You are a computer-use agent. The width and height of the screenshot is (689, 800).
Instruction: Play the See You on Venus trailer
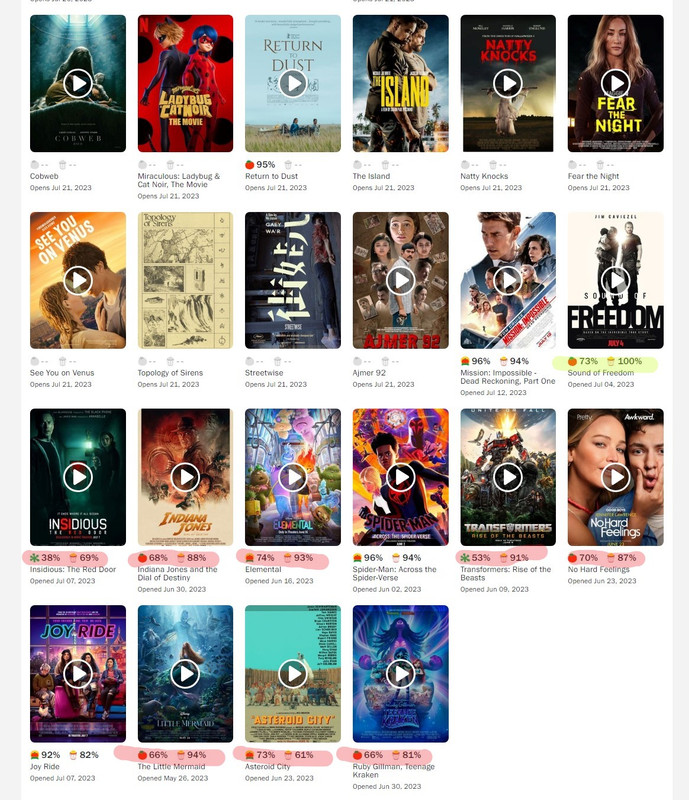(x=78, y=280)
